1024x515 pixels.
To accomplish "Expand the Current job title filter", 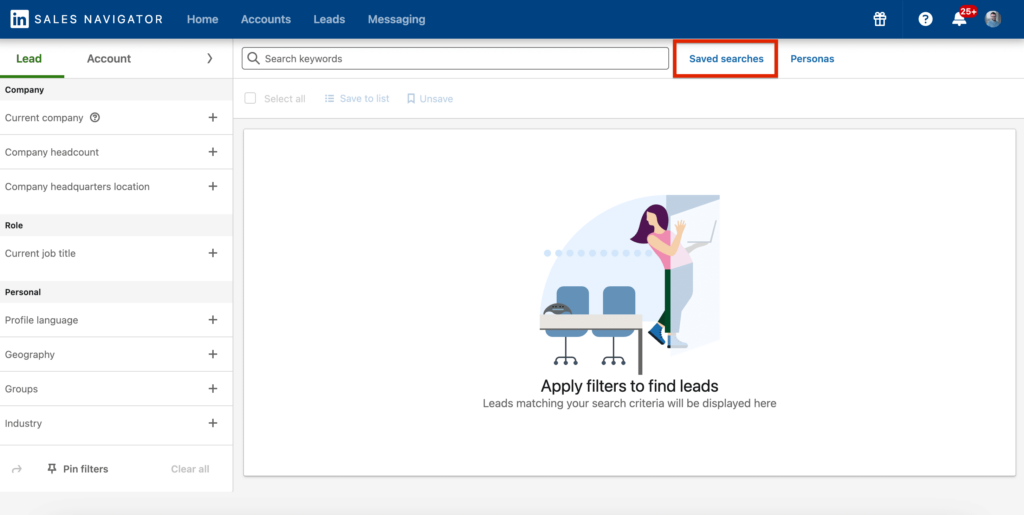I will click(x=212, y=253).
